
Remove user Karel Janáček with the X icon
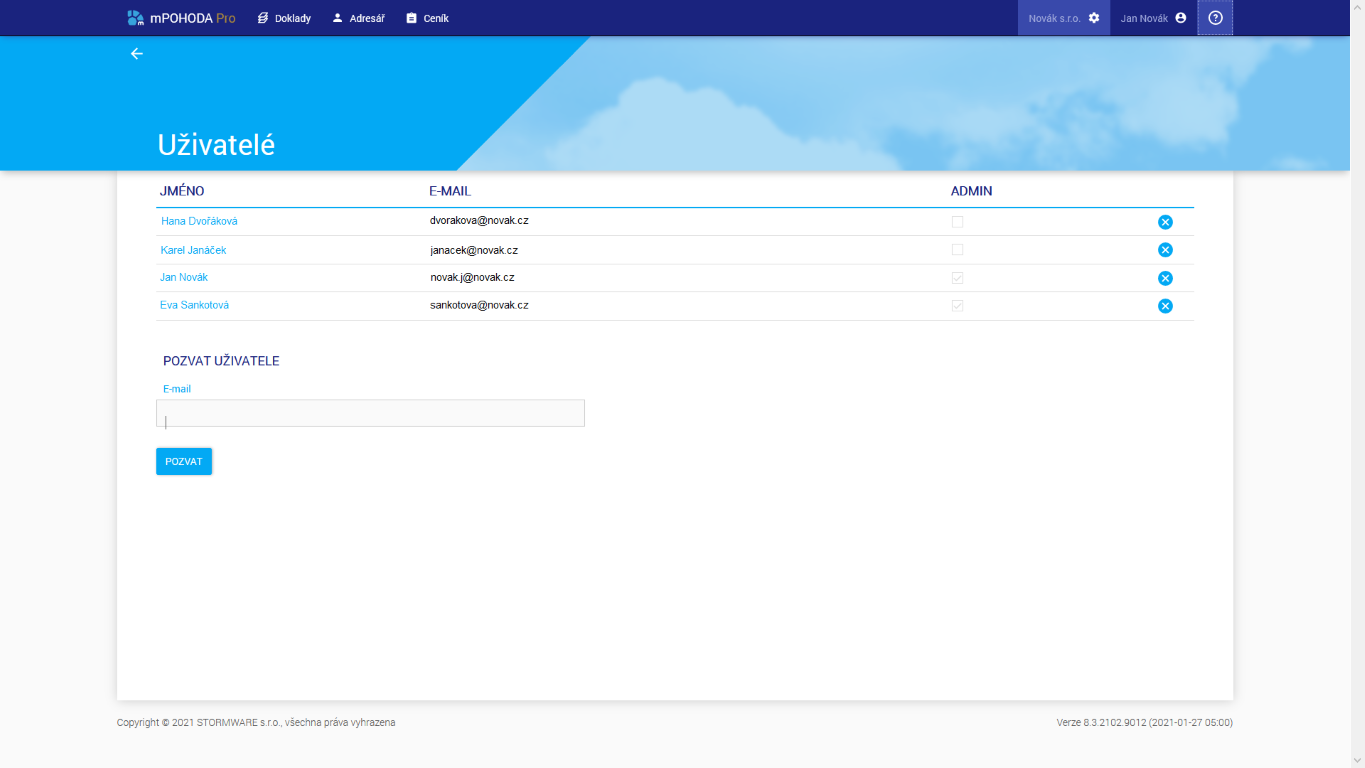(x=1165, y=250)
